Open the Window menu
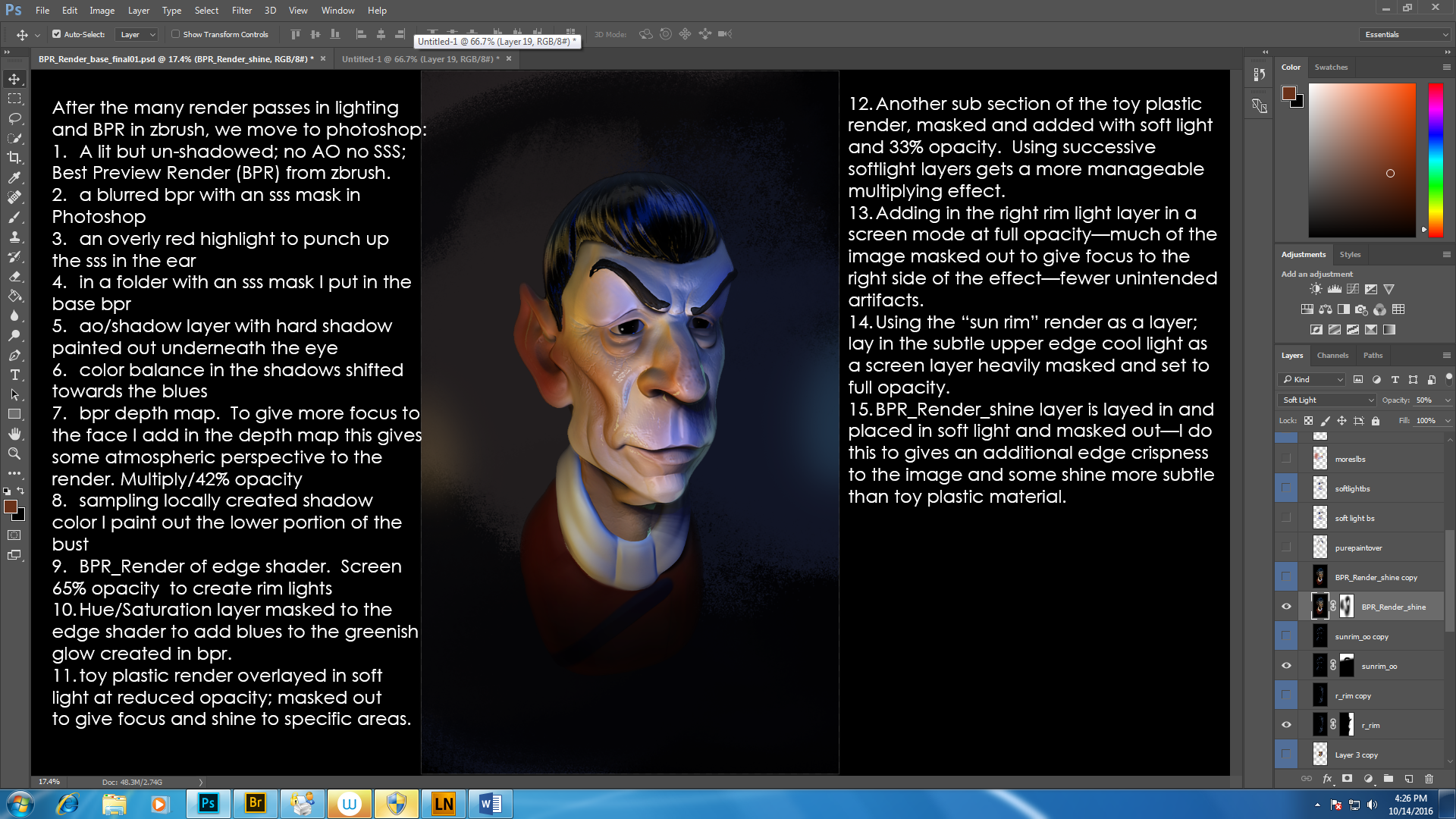The width and height of the screenshot is (1456, 819). tap(337, 11)
